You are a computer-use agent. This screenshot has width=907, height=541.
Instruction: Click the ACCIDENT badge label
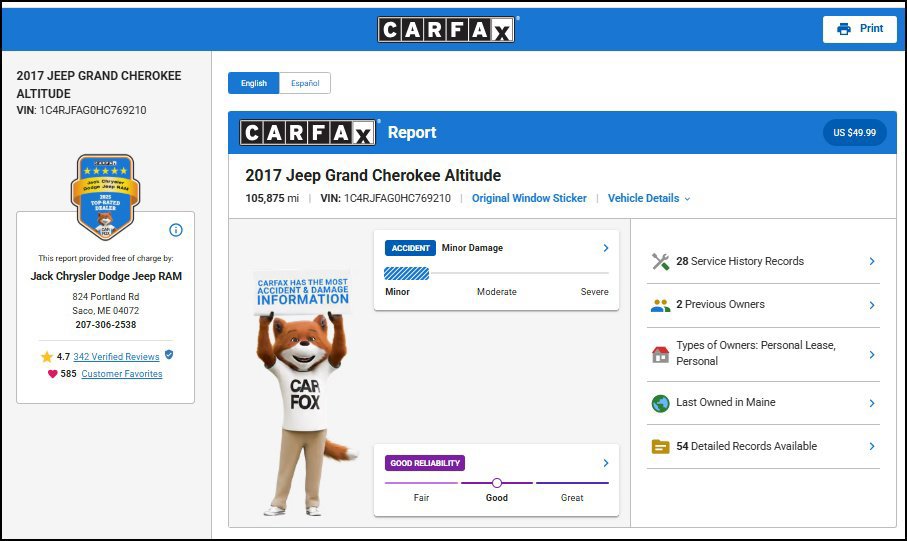tap(410, 248)
